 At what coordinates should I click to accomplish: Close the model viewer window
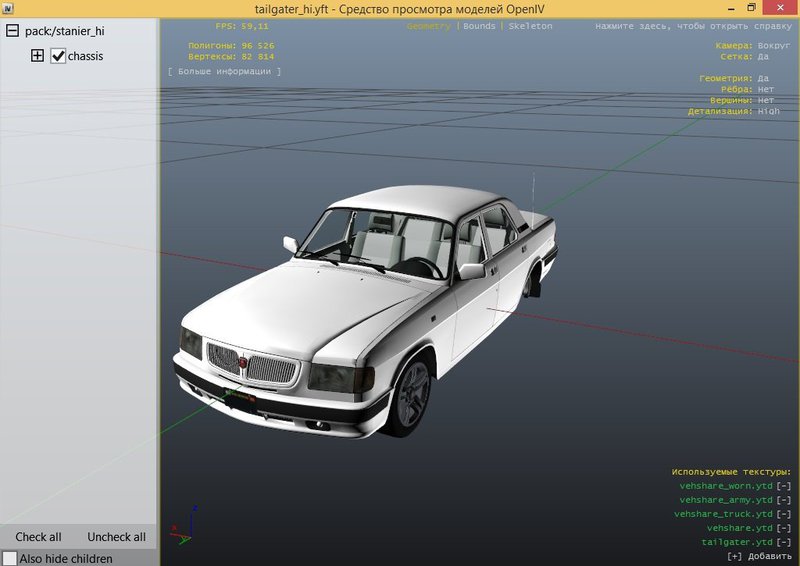pyautogui.click(x=781, y=8)
